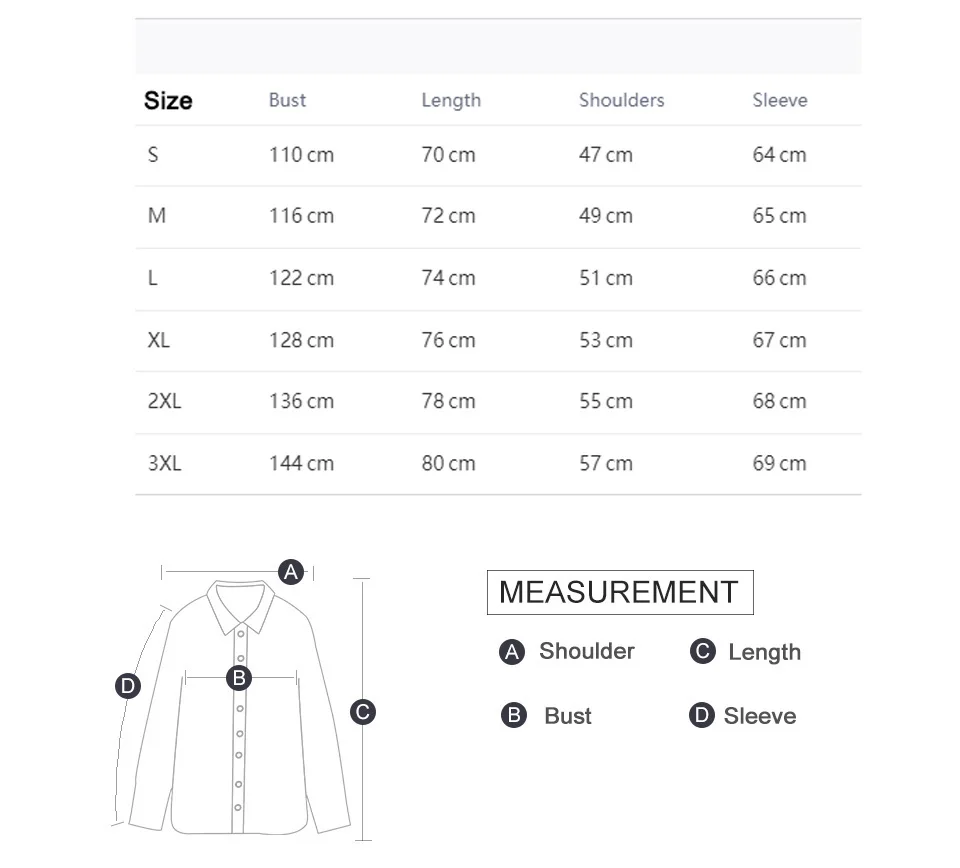This screenshot has width=960, height=868.
Task: Click the C marker beside shirt length line
Action: coord(362,712)
